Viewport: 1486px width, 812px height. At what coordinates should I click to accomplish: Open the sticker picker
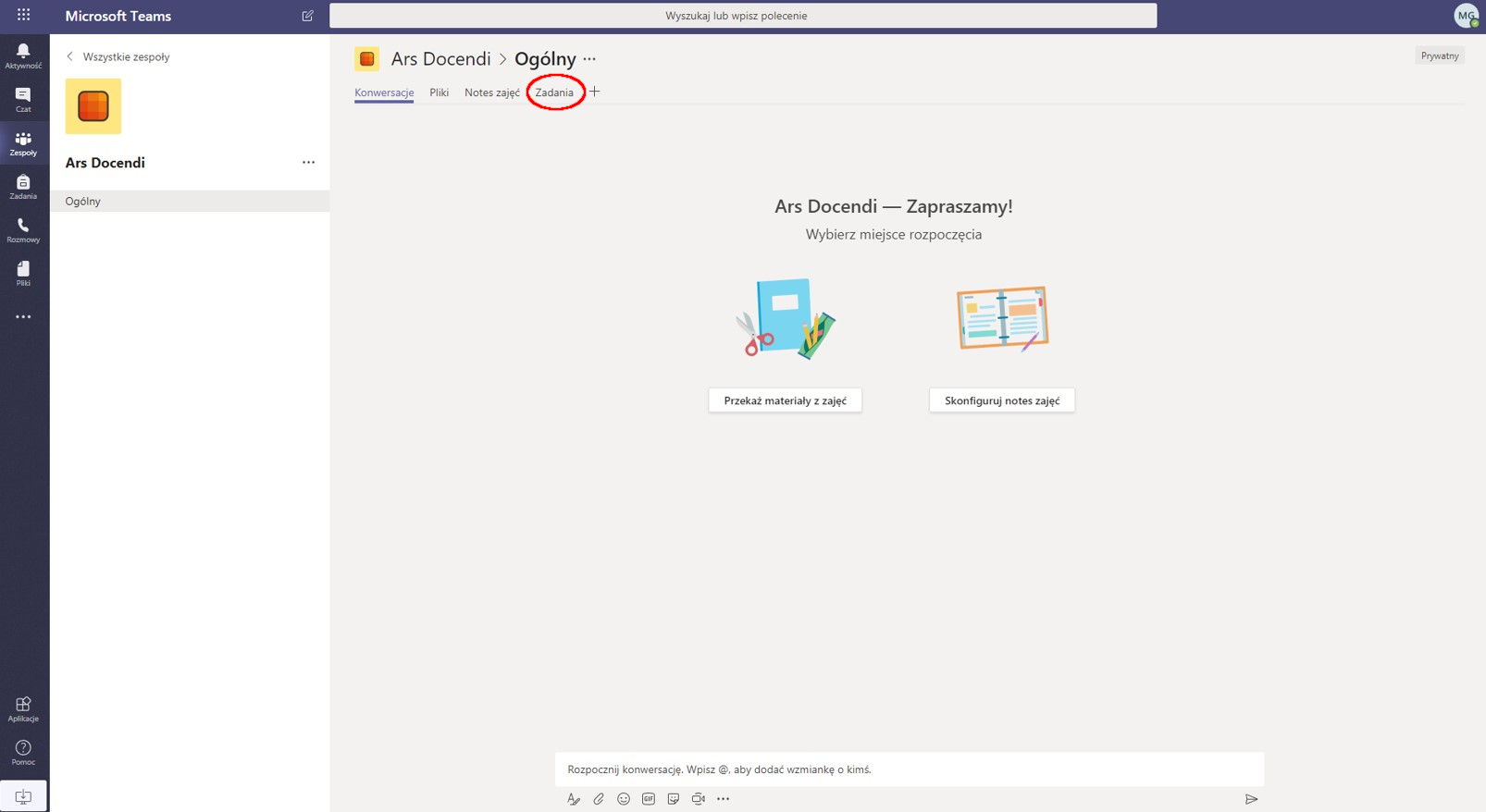pos(674,799)
